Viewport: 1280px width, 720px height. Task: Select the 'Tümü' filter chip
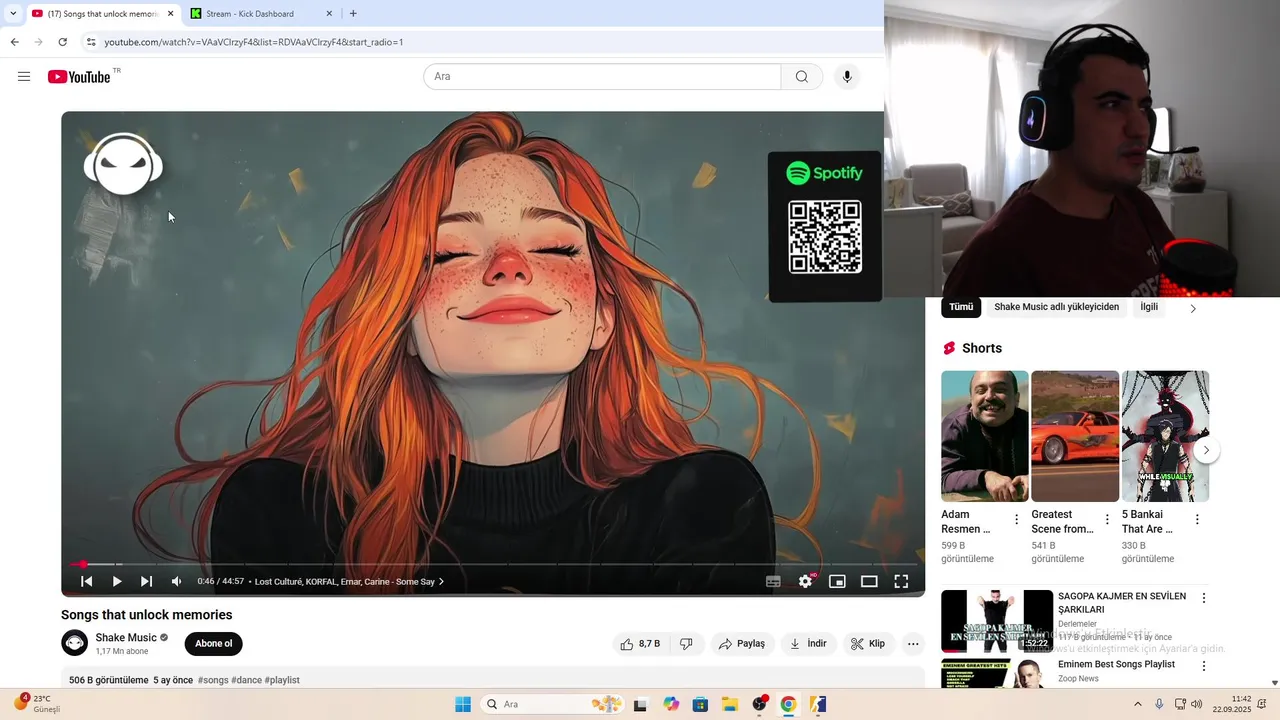pyautogui.click(x=961, y=307)
